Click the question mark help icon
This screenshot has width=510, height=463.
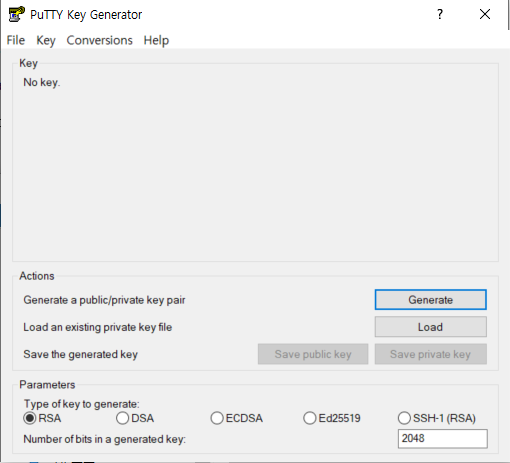click(440, 14)
